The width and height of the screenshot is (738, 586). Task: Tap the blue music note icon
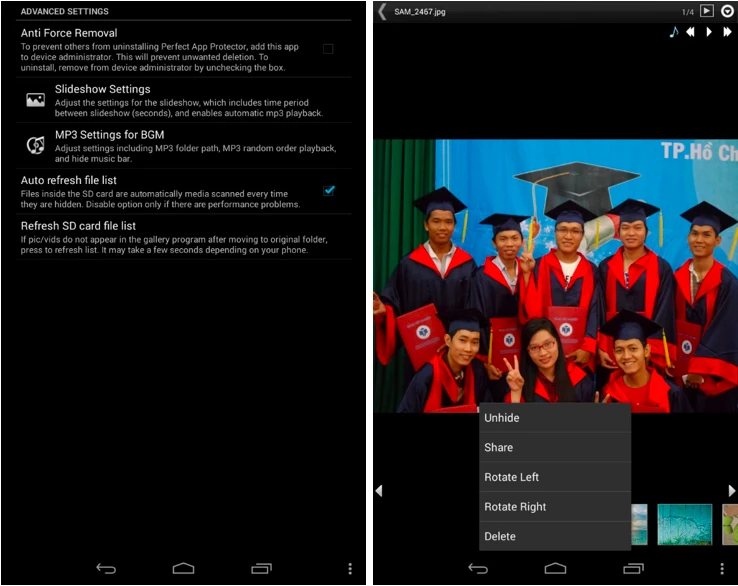pyautogui.click(x=673, y=32)
